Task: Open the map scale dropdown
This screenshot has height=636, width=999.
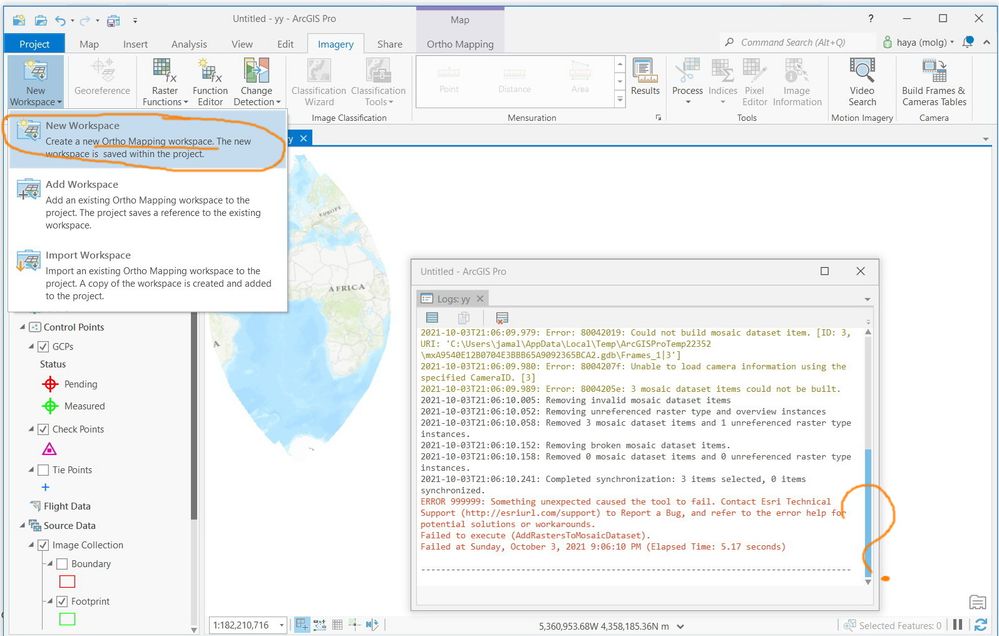Action: click(282, 625)
